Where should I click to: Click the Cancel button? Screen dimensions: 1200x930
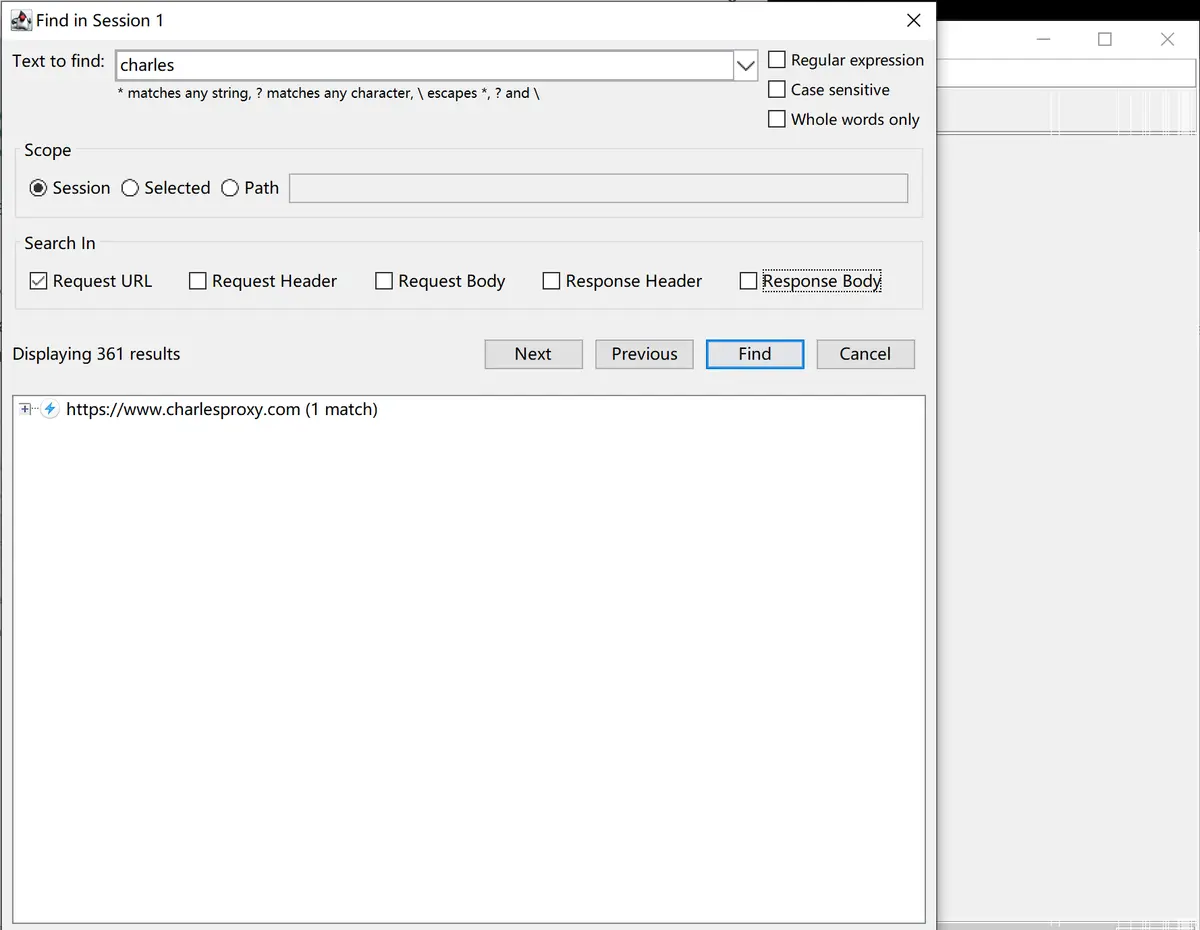click(x=865, y=354)
